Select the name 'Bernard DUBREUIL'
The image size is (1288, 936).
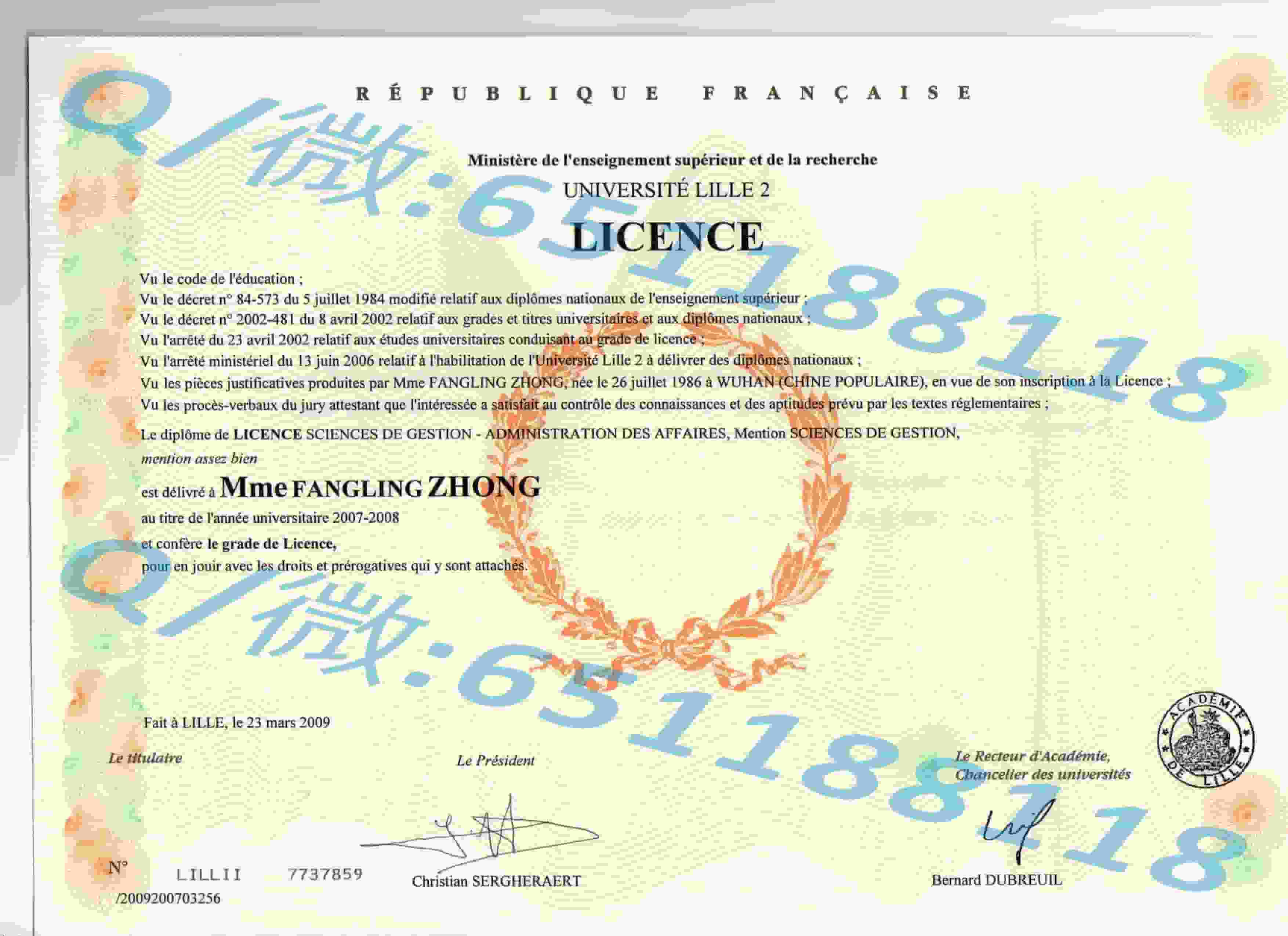coord(997,880)
